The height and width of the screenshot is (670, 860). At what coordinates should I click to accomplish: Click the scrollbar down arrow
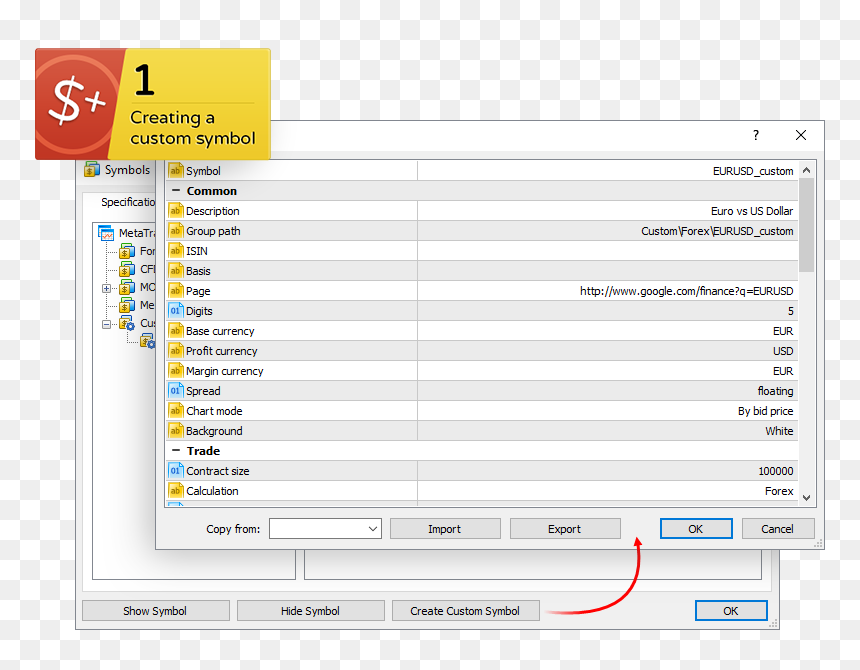tap(806, 498)
